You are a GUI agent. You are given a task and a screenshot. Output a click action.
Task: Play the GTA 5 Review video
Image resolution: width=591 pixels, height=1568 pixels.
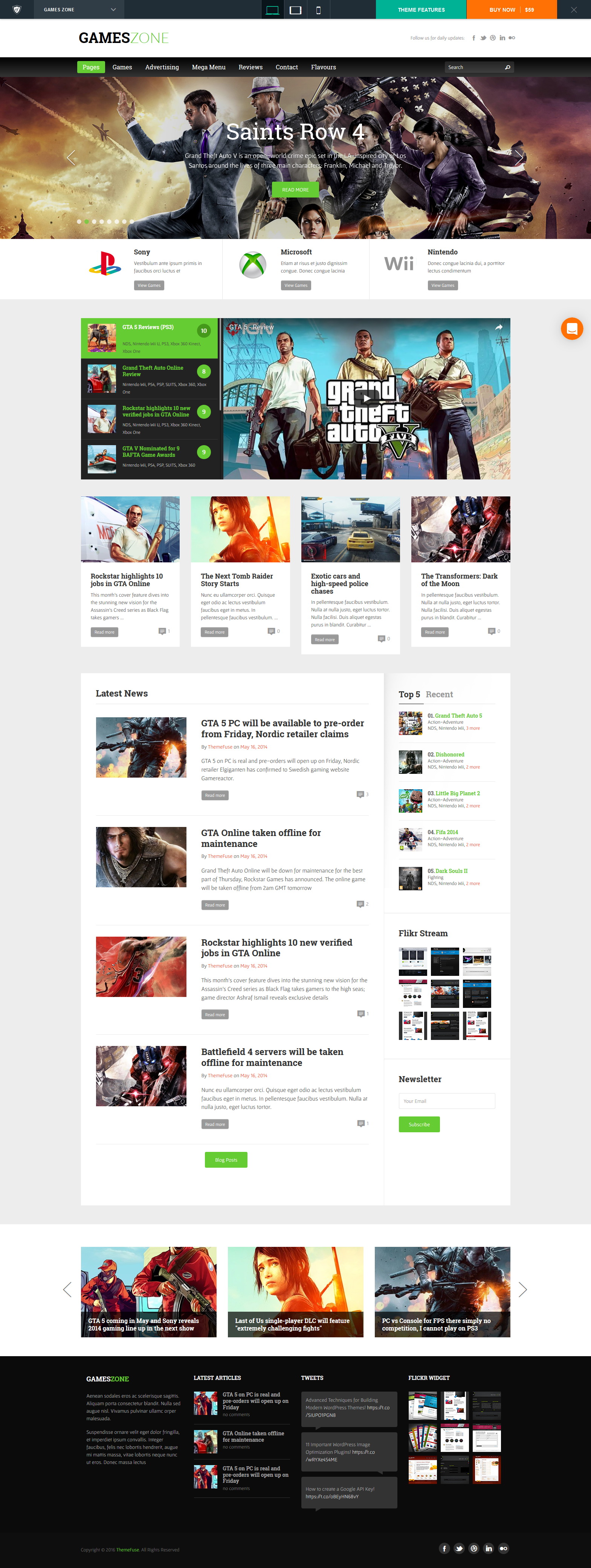point(367,399)
